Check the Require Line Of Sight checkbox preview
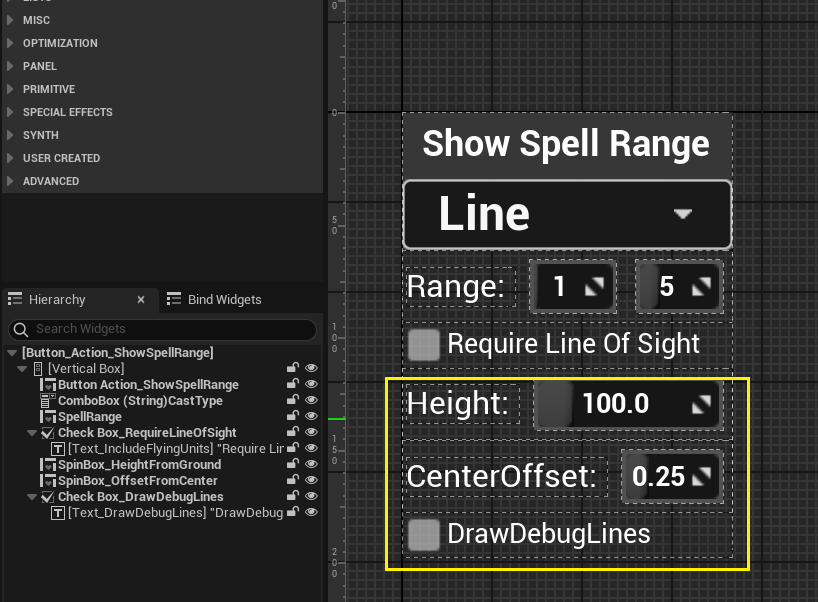Viewport: 818px width, 602px height. point(424,345)
